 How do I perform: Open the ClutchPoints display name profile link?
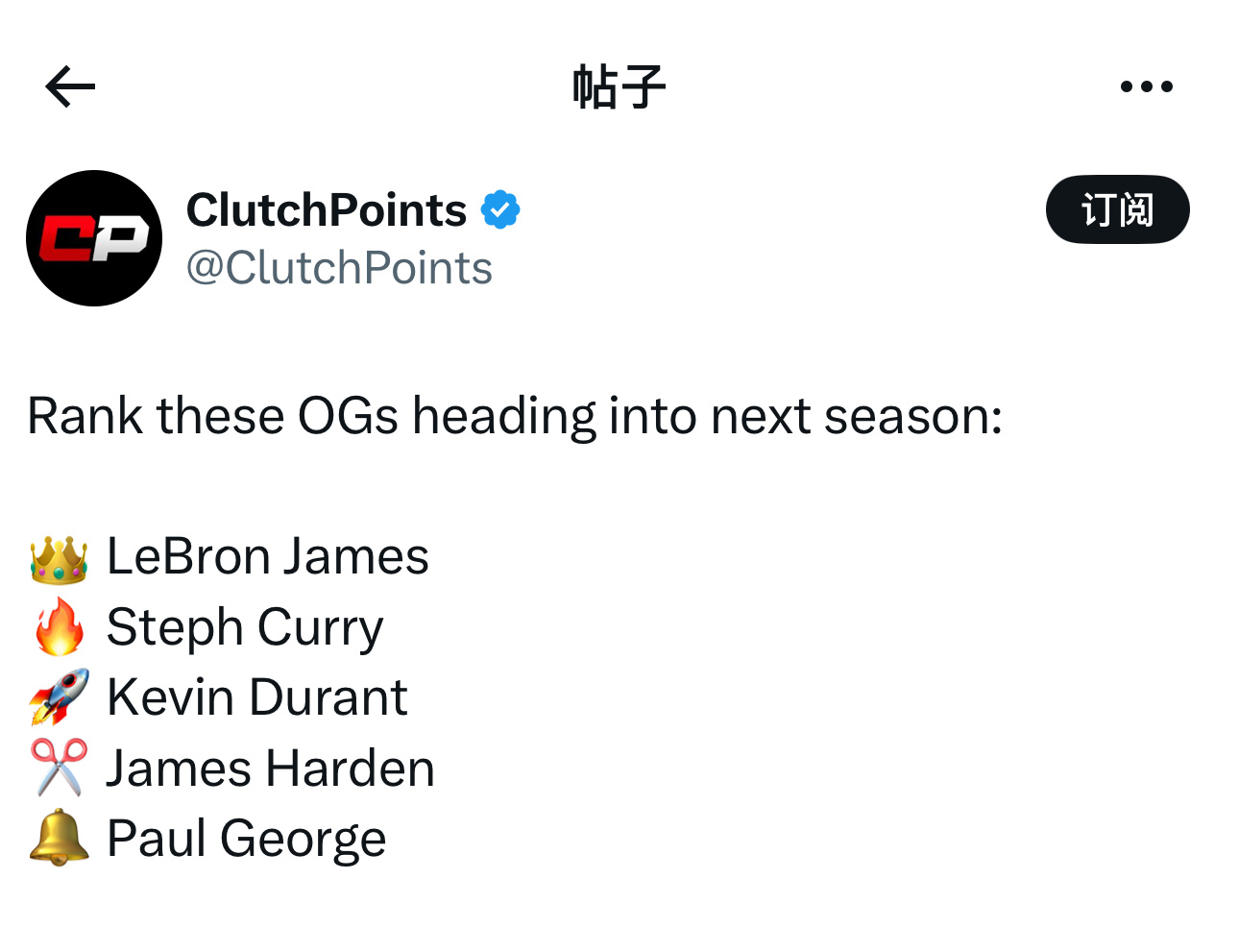point(326,209)
